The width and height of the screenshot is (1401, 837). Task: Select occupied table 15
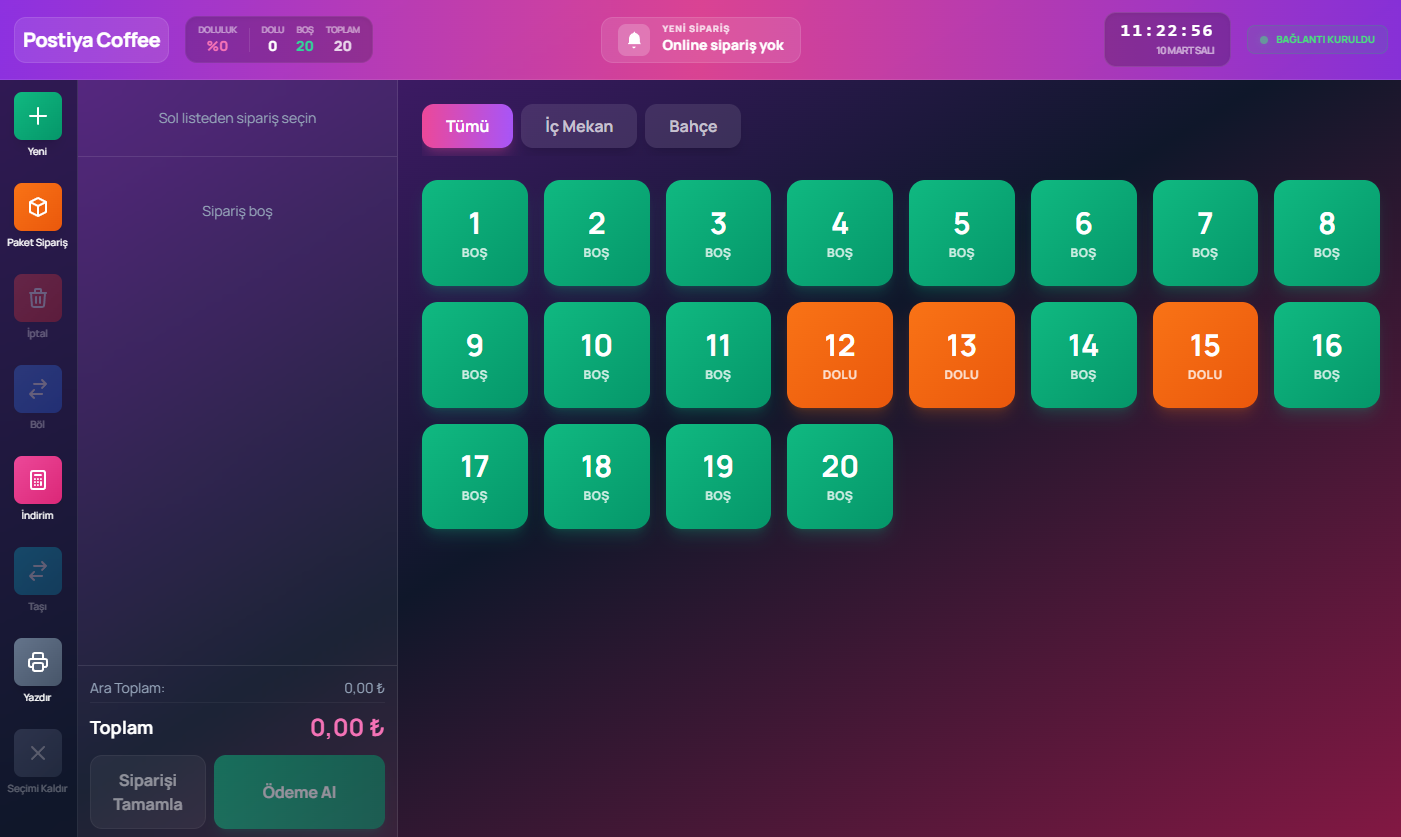[x=1205, y=355]
